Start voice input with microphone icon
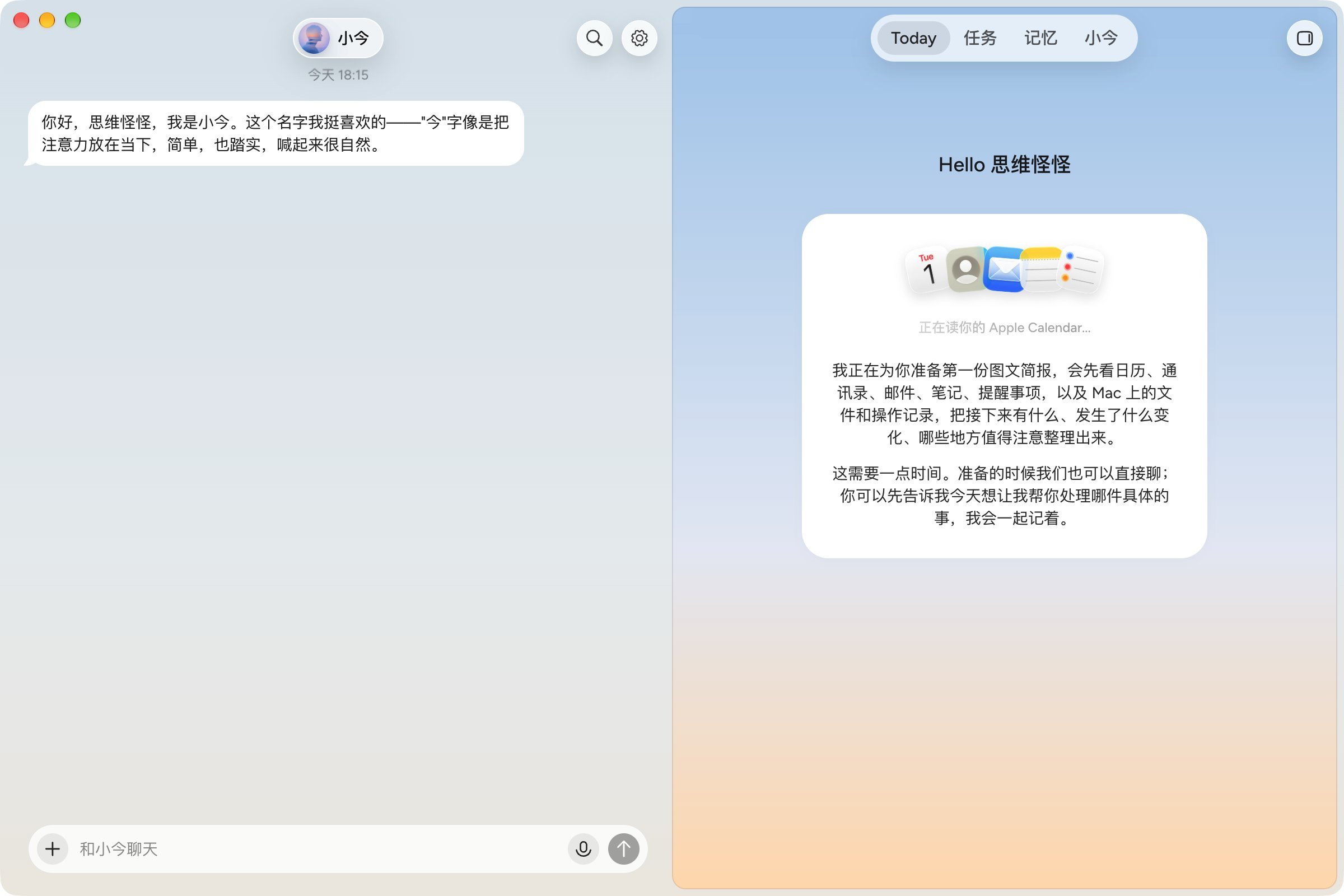This screenshot has width=1344, height=896. [583, 848]
